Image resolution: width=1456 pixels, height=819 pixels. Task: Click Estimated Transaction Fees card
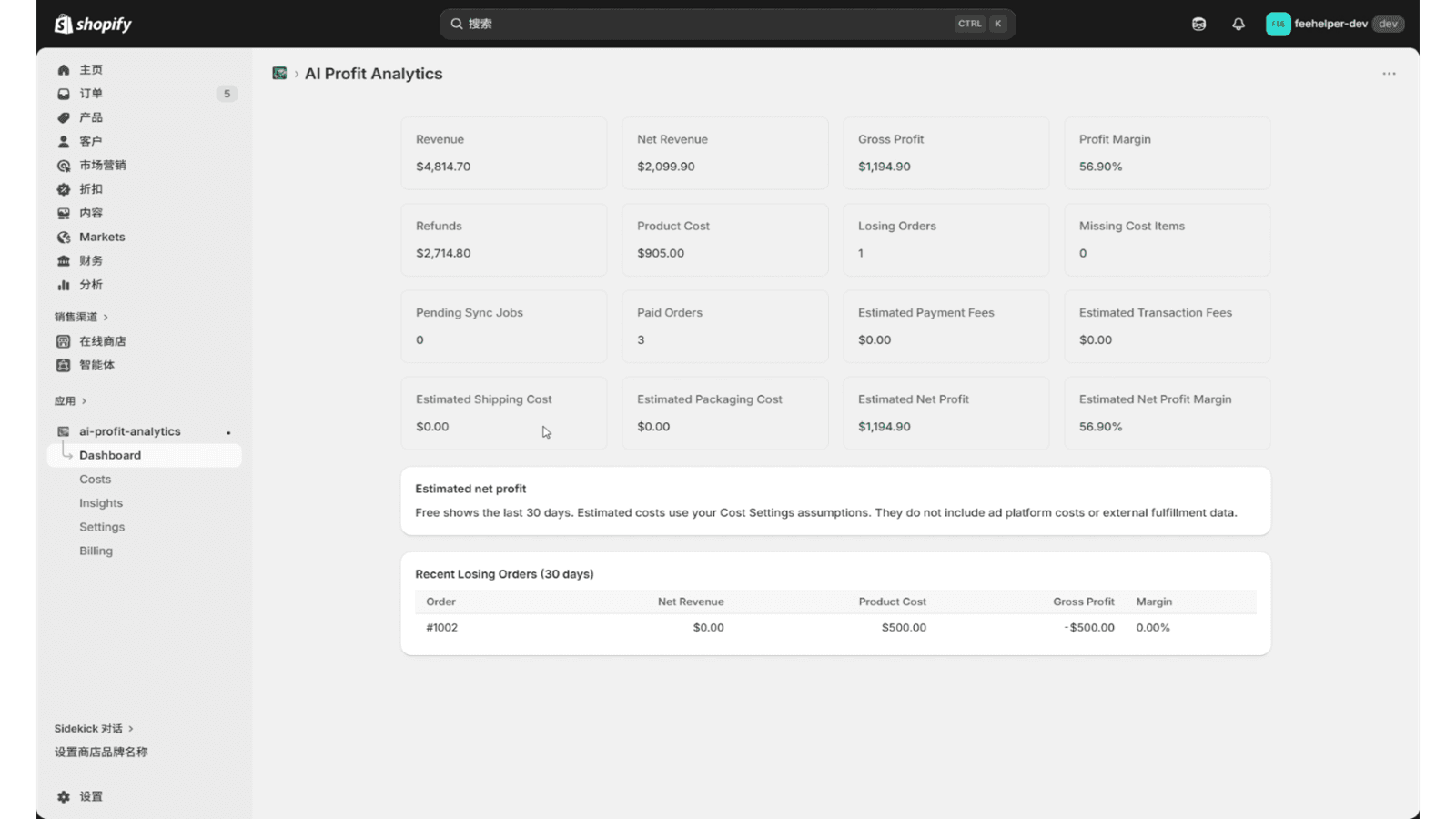[x=1168, y=326]
